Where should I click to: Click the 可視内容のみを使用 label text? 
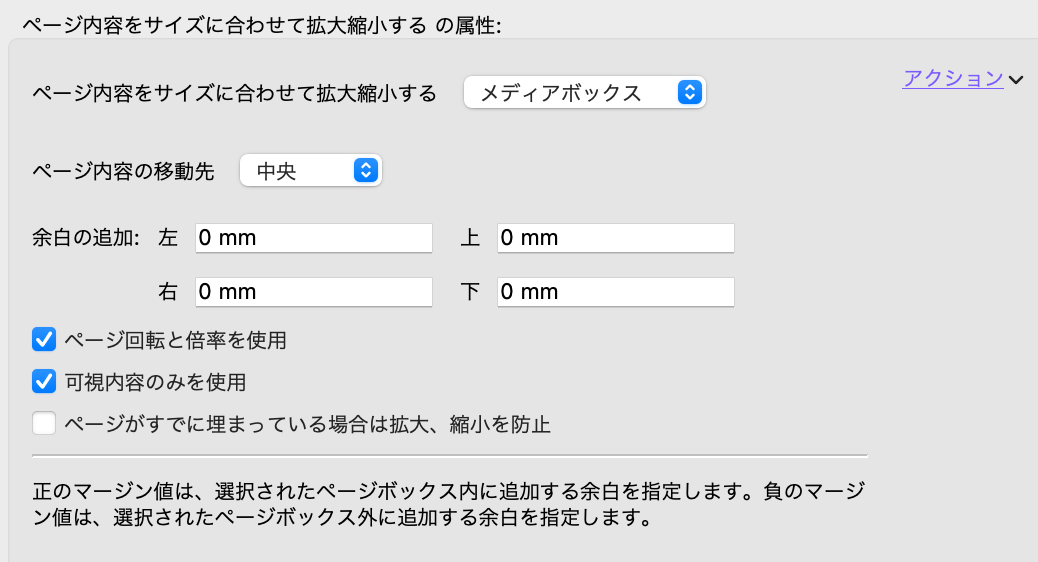[x=154, y=381]
